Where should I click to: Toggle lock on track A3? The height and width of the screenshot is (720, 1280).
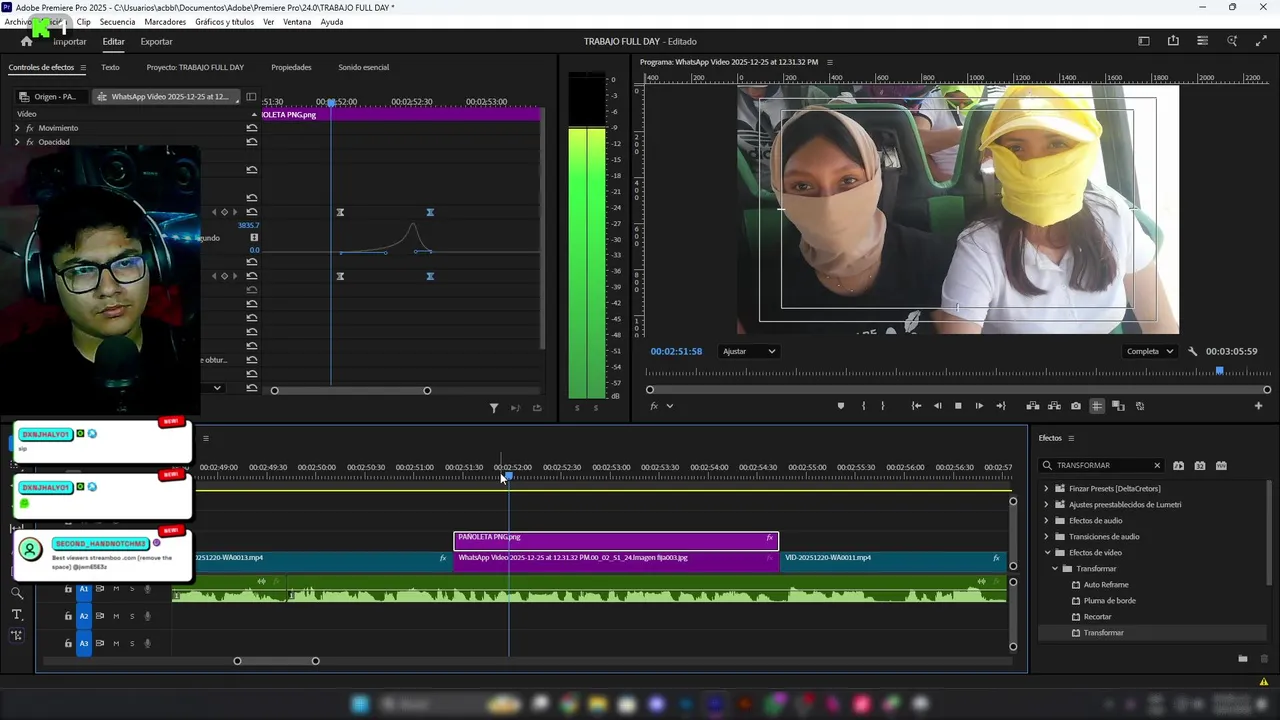[68, 643]
